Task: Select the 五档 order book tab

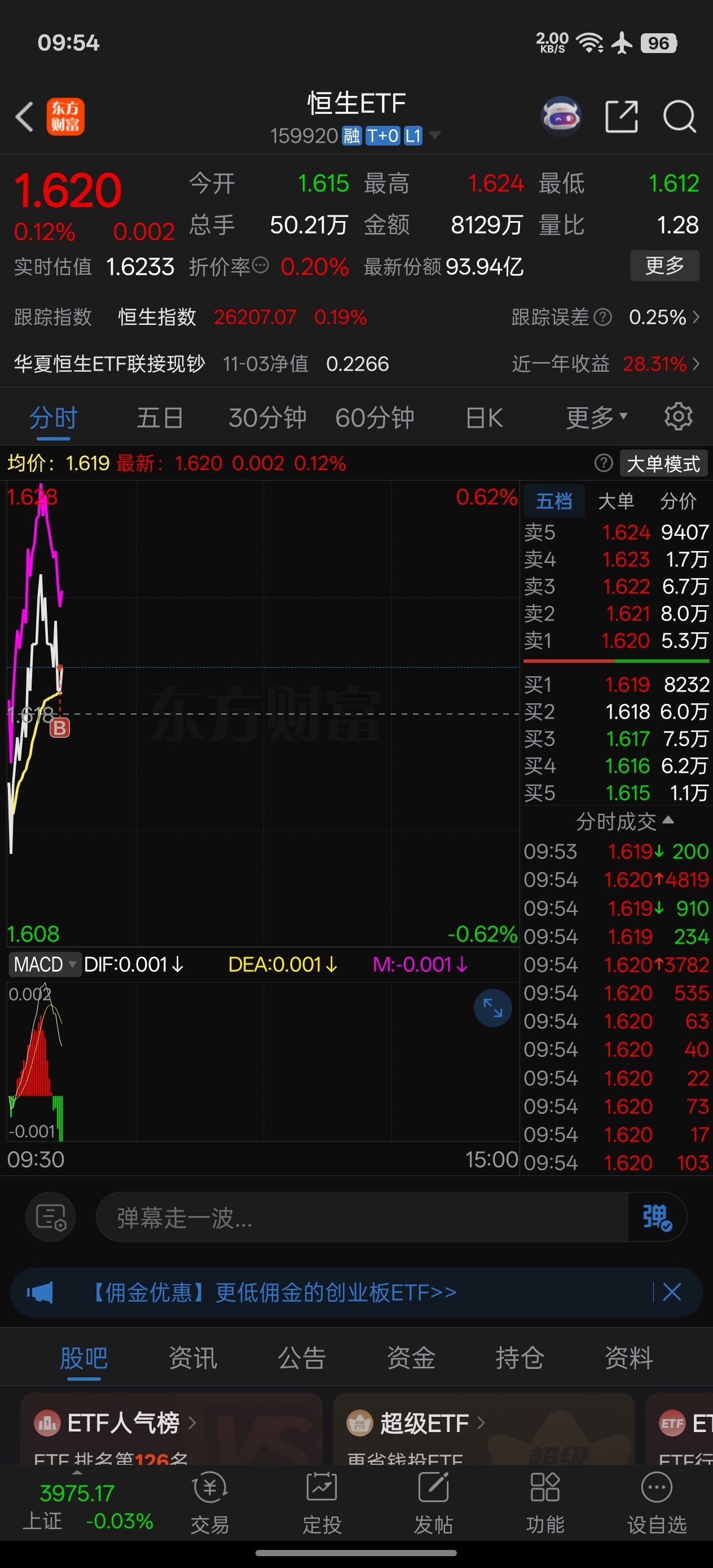Action: click(x=554, y=501)
